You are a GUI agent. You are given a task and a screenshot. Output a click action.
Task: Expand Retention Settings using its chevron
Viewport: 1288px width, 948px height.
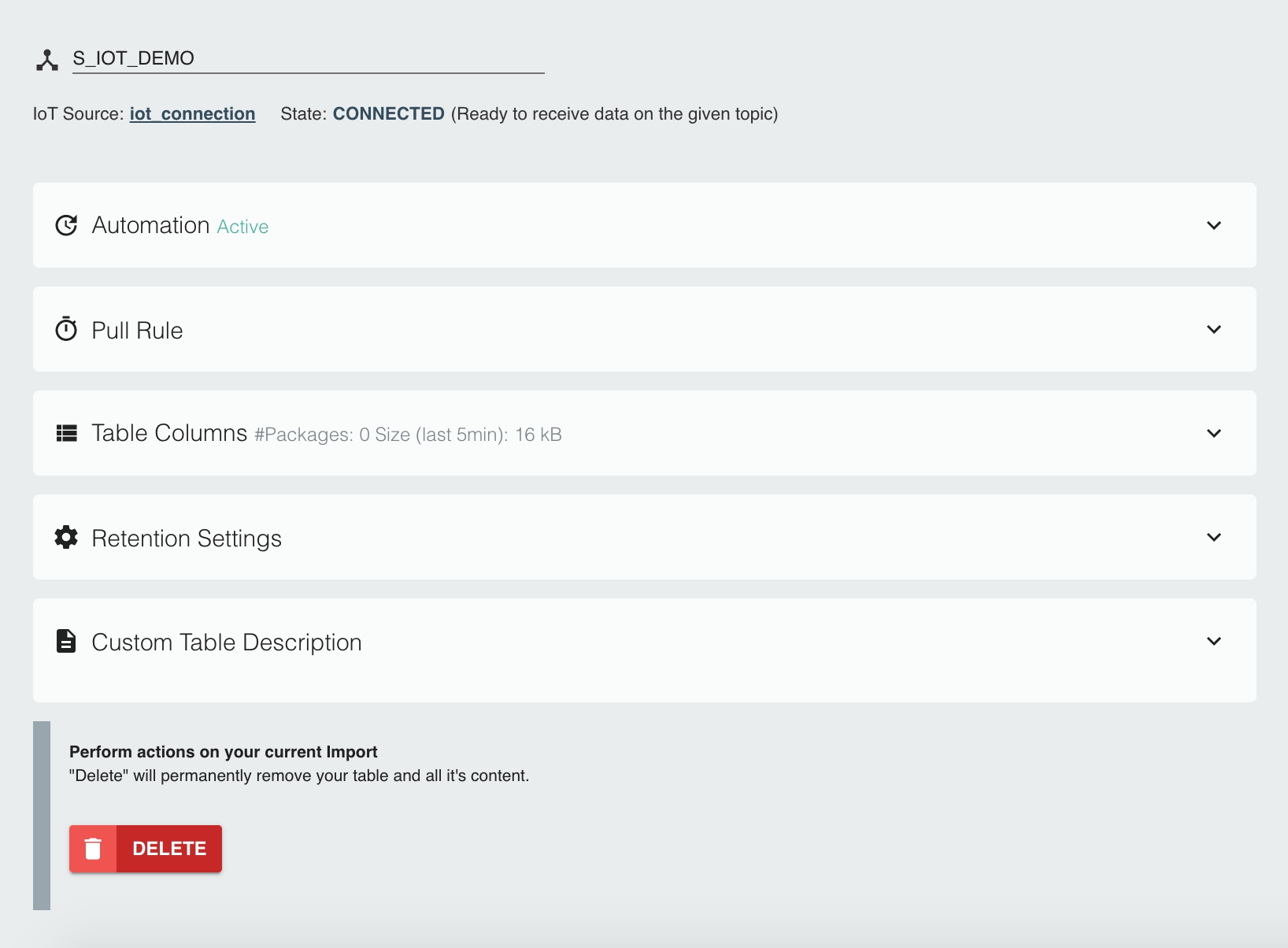point(1214,537)
